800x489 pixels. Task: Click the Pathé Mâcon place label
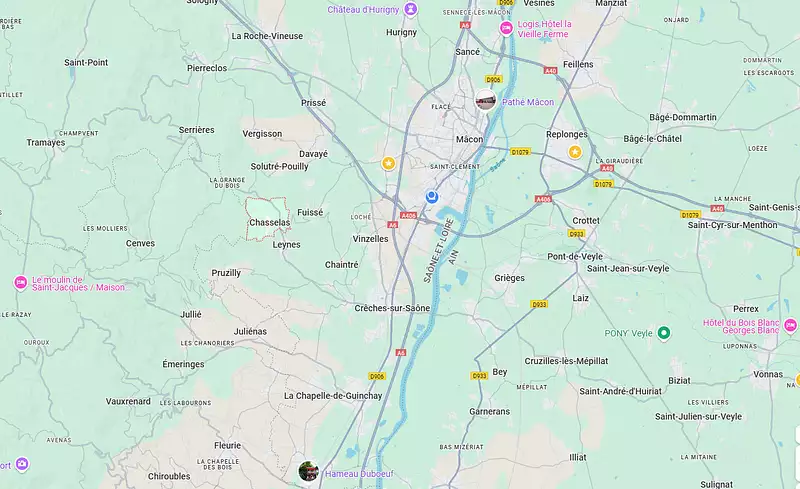528,102
